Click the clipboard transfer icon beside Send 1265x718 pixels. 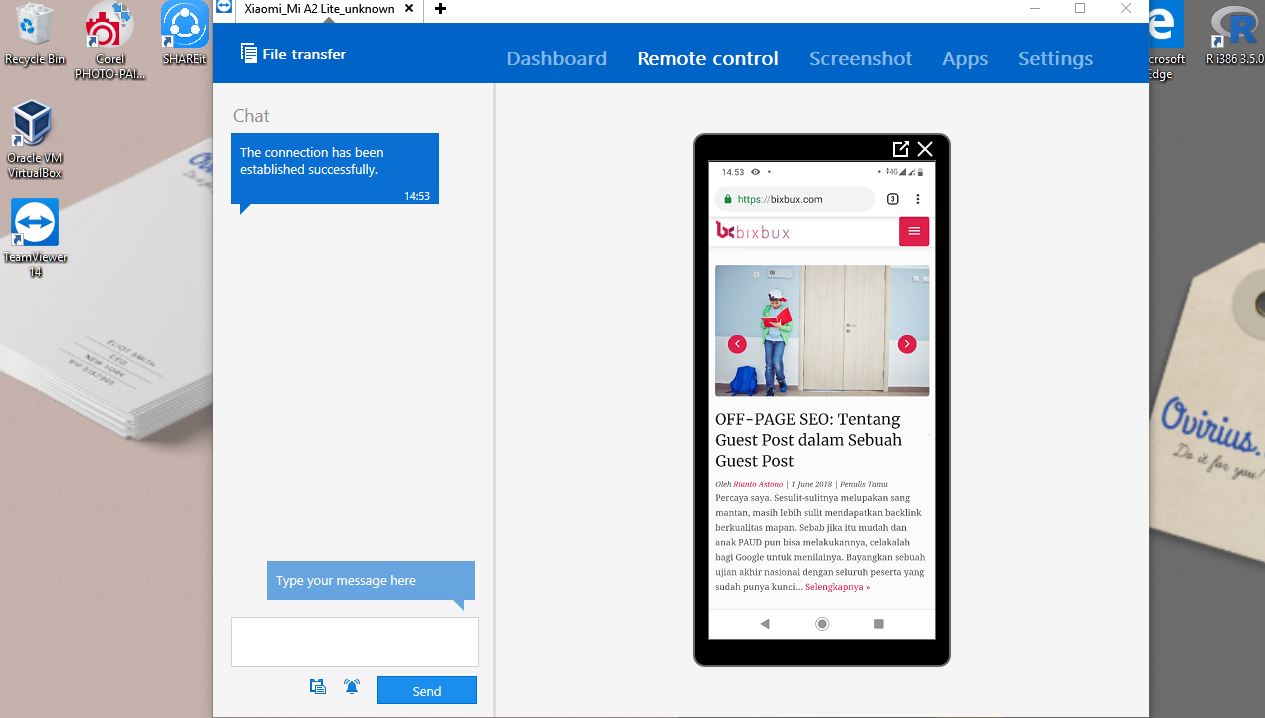[318, 686]
